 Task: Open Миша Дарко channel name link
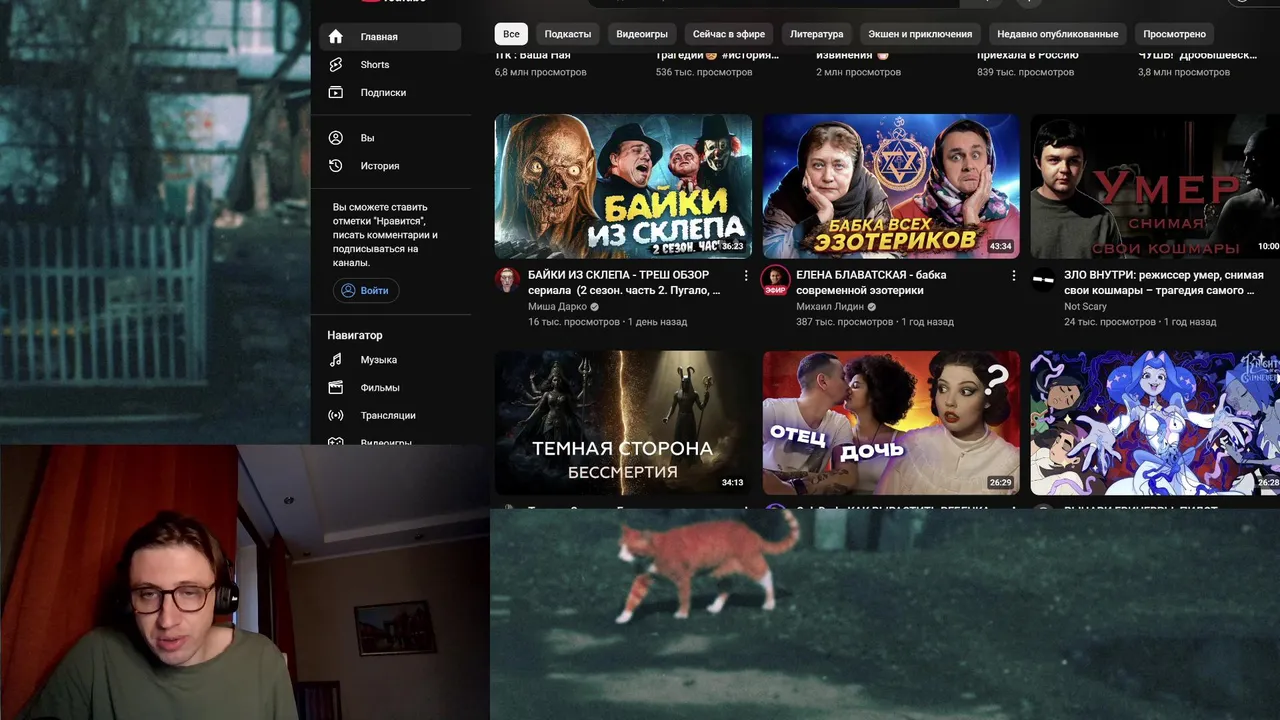pyautogui.click(x=557, y=307)
